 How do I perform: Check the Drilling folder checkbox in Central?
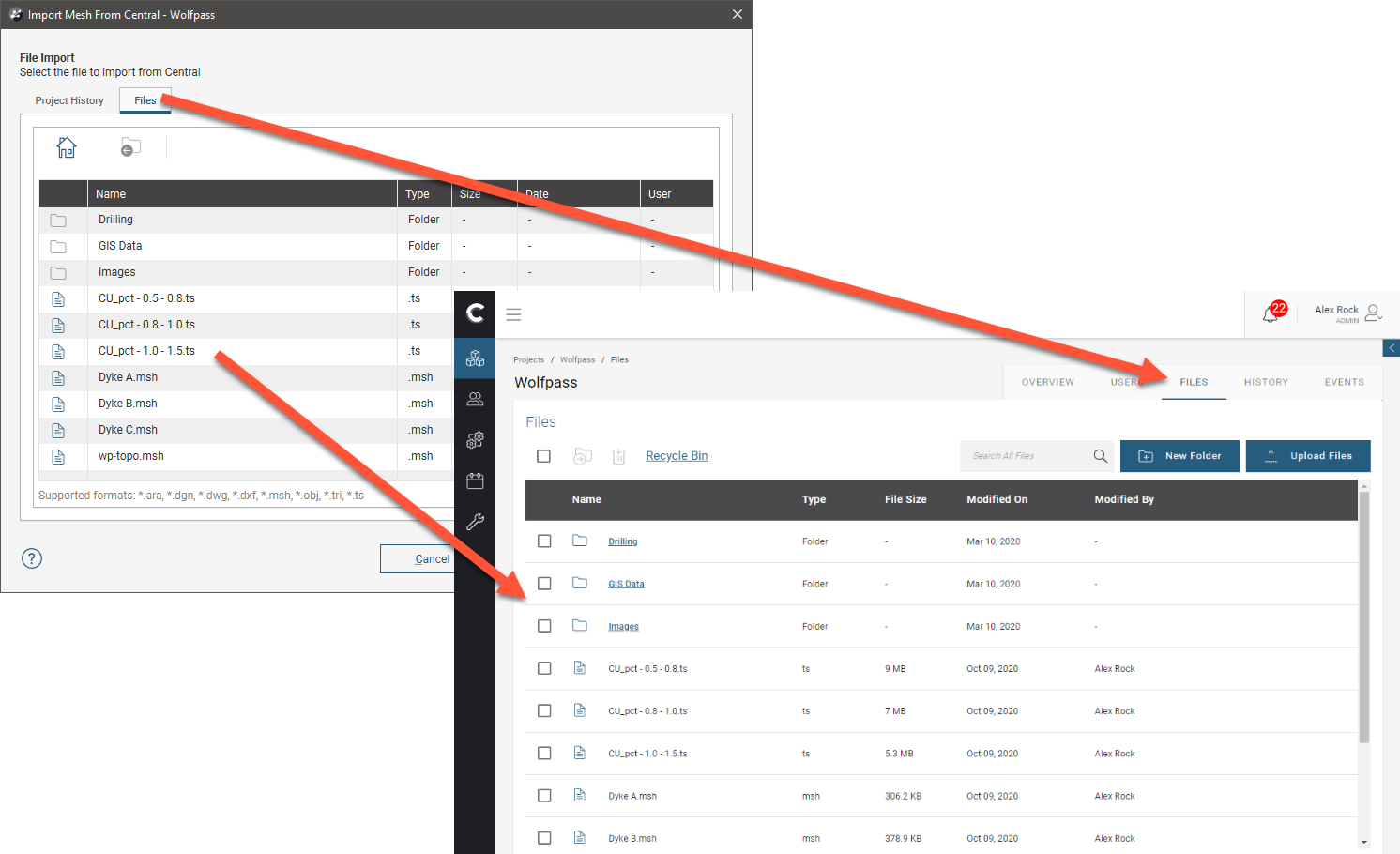(x=544, y=541)
